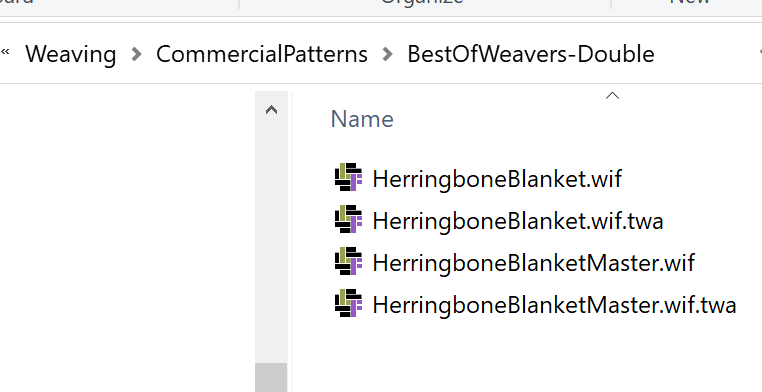Click the HerringboneBlanket.wif file icon
This screenshot has width=762, height=392.
[x=348, y=177]
